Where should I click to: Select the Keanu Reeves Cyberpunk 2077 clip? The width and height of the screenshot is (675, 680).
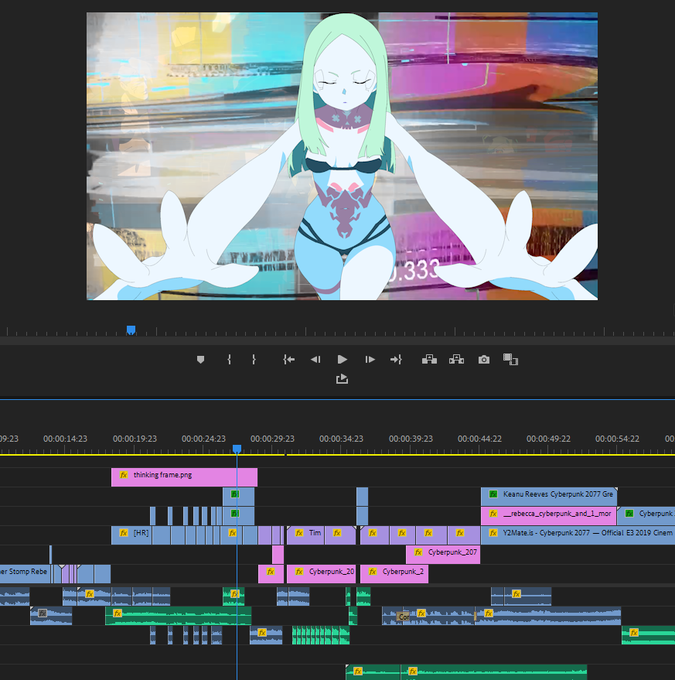pyautogui.click(x=549, y=496)
